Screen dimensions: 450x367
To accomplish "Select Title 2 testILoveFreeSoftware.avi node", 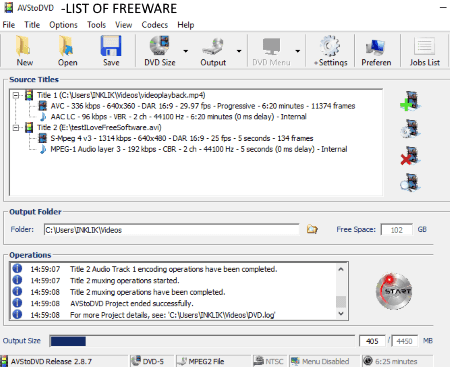I will tap(99, 127).
